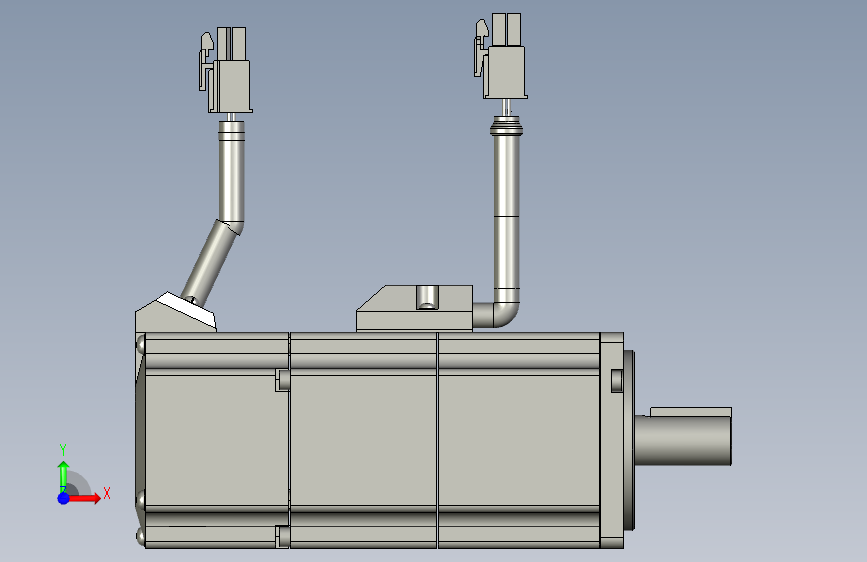Select the middle section of the motor body

(363, 440)
